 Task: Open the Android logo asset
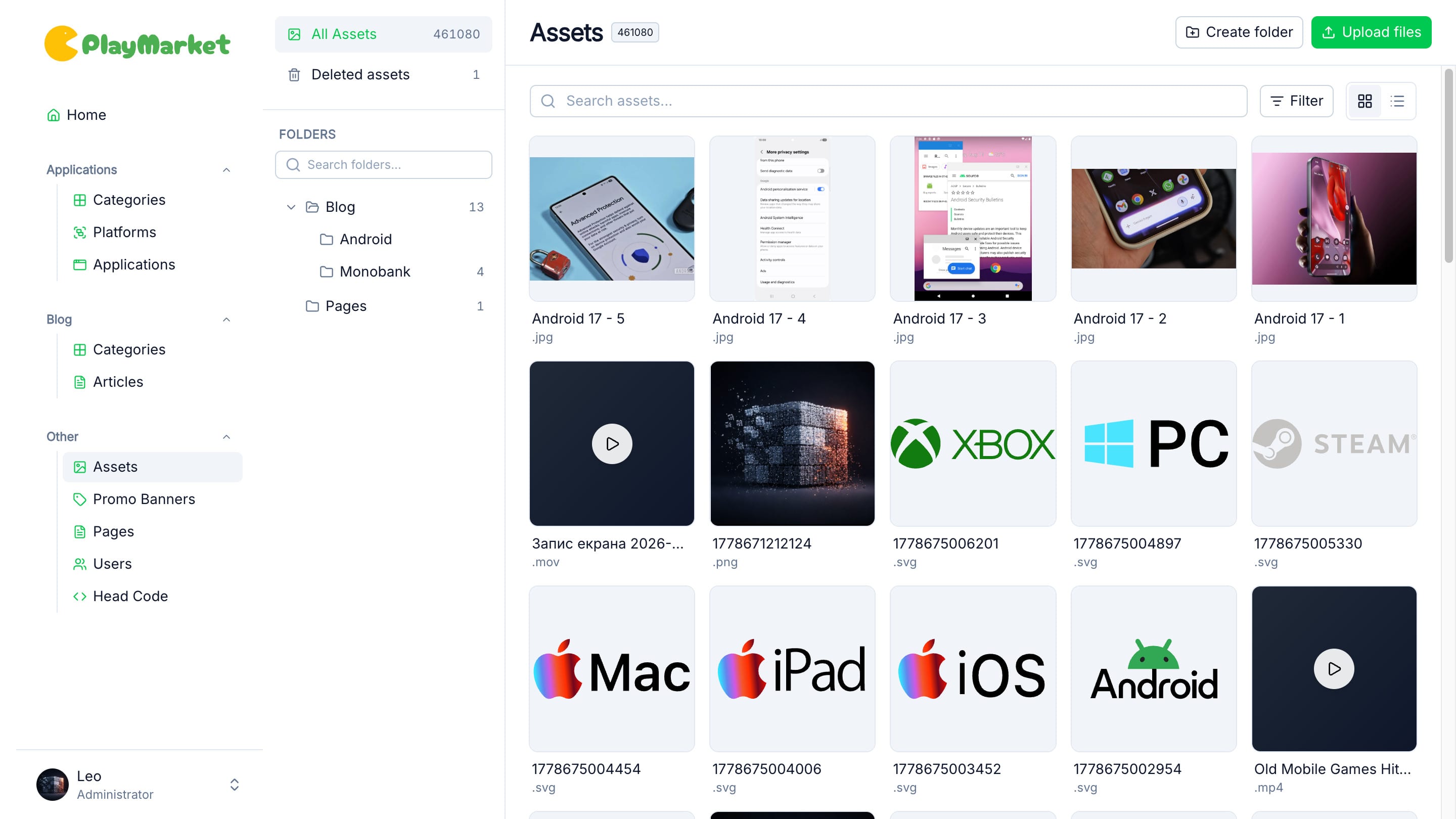click(x=1154, y=669)
